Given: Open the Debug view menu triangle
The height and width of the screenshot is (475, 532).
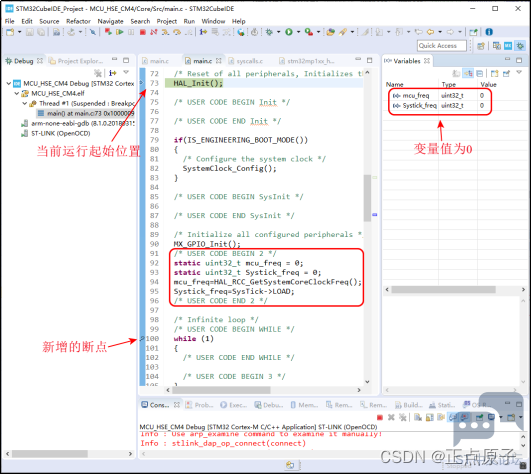Looking at the screenshot, I should point(126,73).
